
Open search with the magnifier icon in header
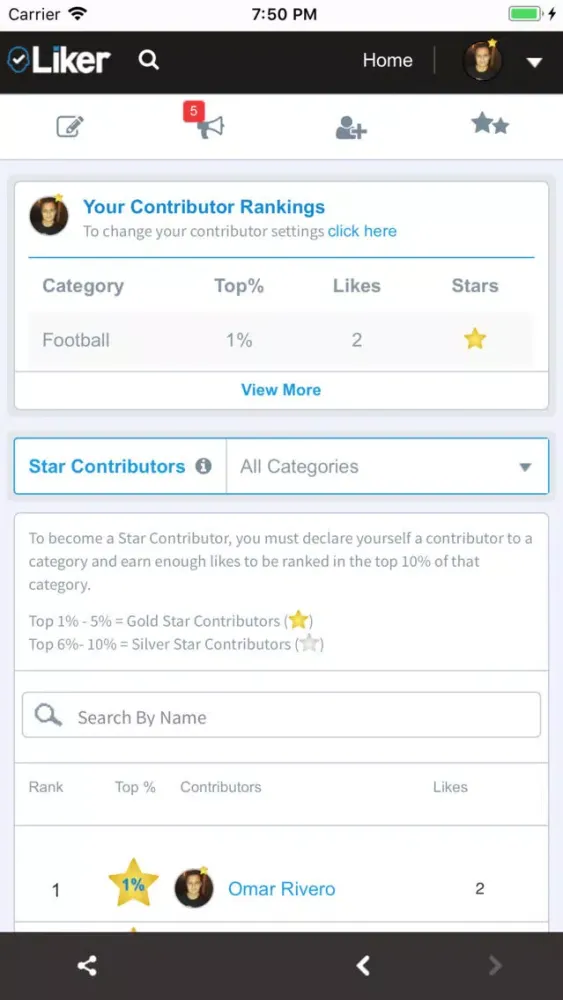[x=149, y=61]
